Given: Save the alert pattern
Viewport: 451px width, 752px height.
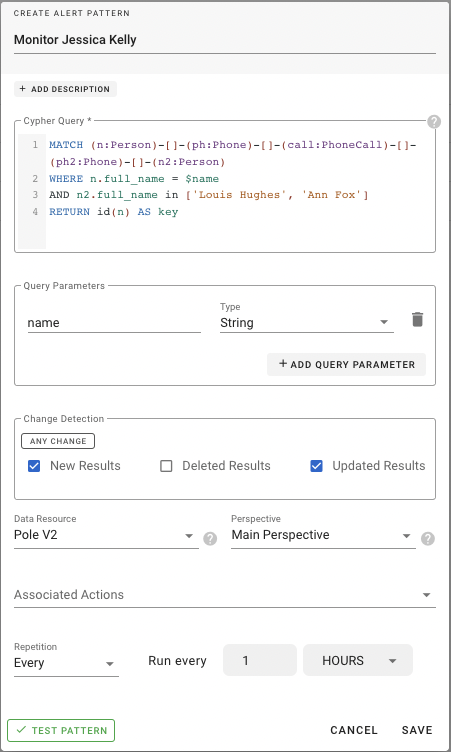Looking at the screenshot, I should (x=417, y=730).
